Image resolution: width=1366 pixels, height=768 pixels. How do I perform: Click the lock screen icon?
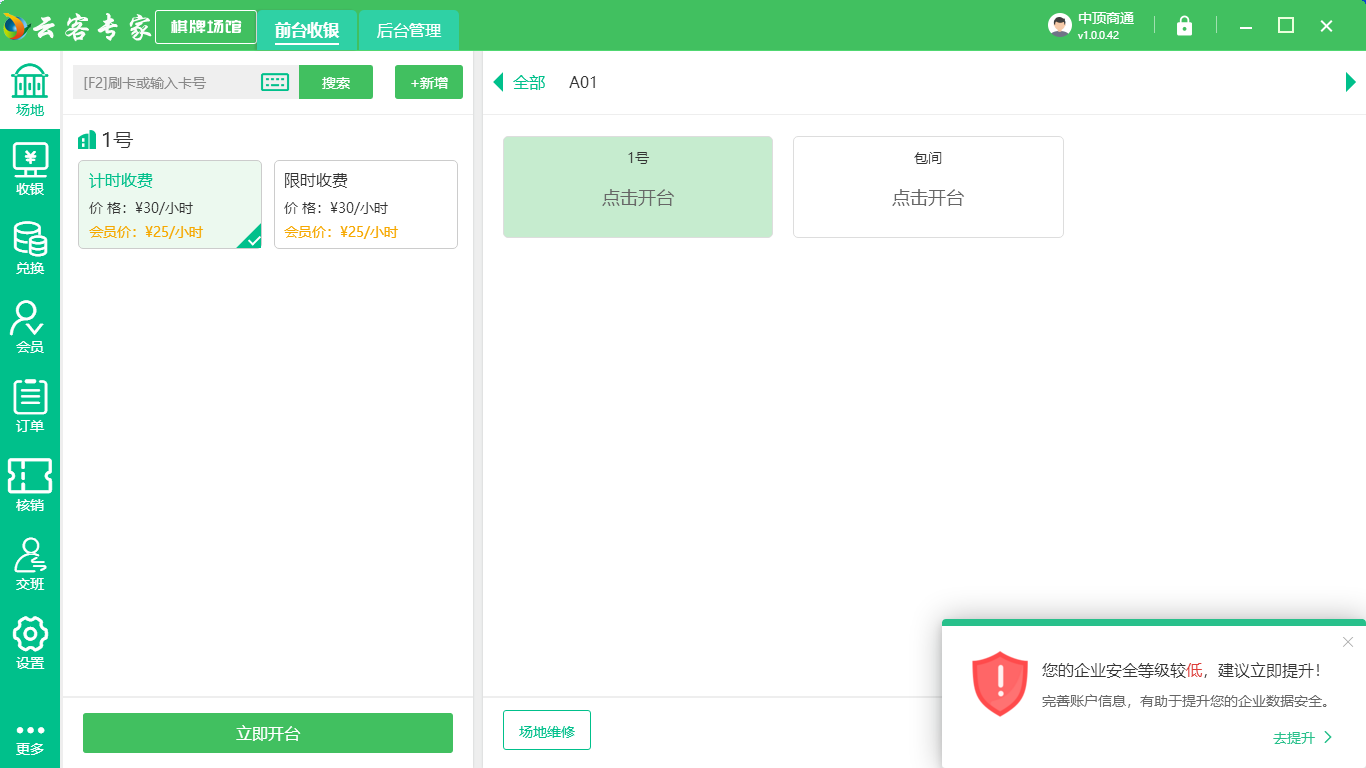(1184, 26)
